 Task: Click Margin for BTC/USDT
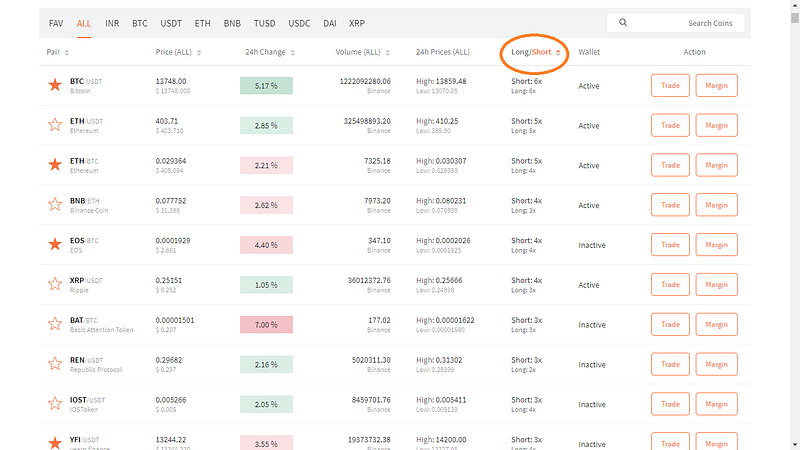(x=716, y=85)
